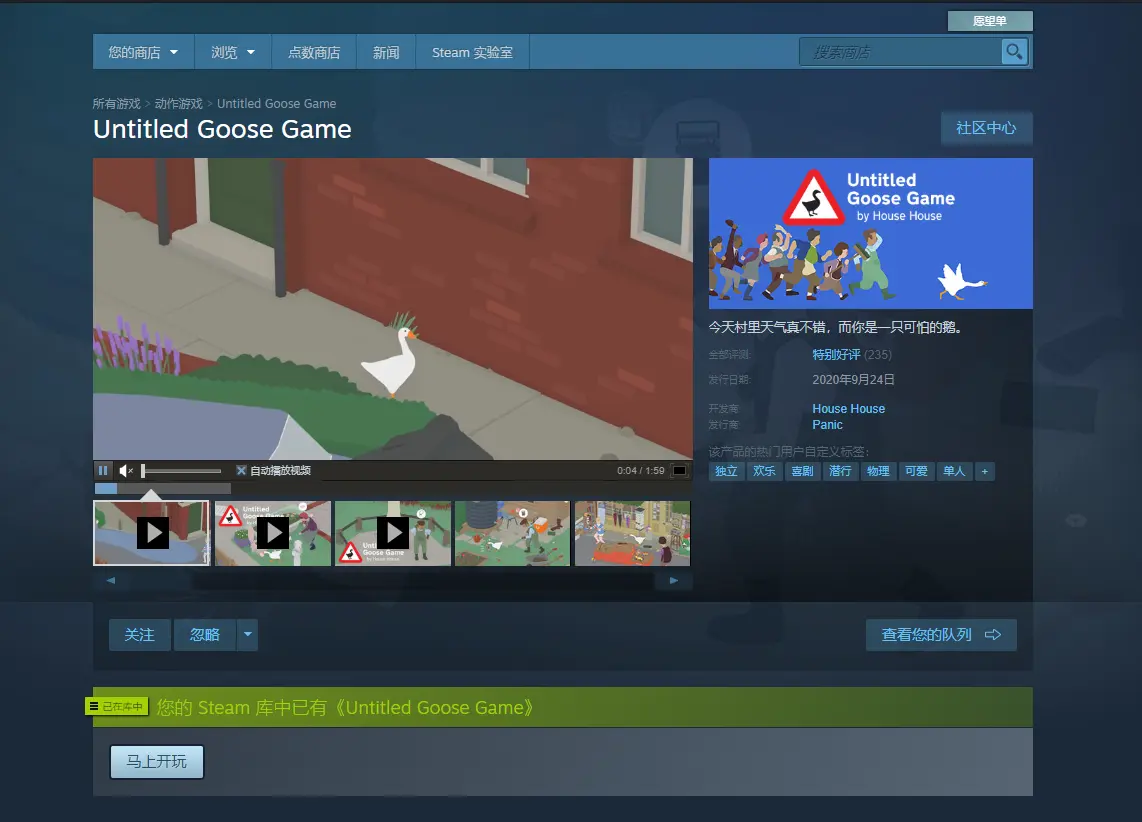Focus the 搜索商店 search field
1142x822 pixels.
pos(901,52)
